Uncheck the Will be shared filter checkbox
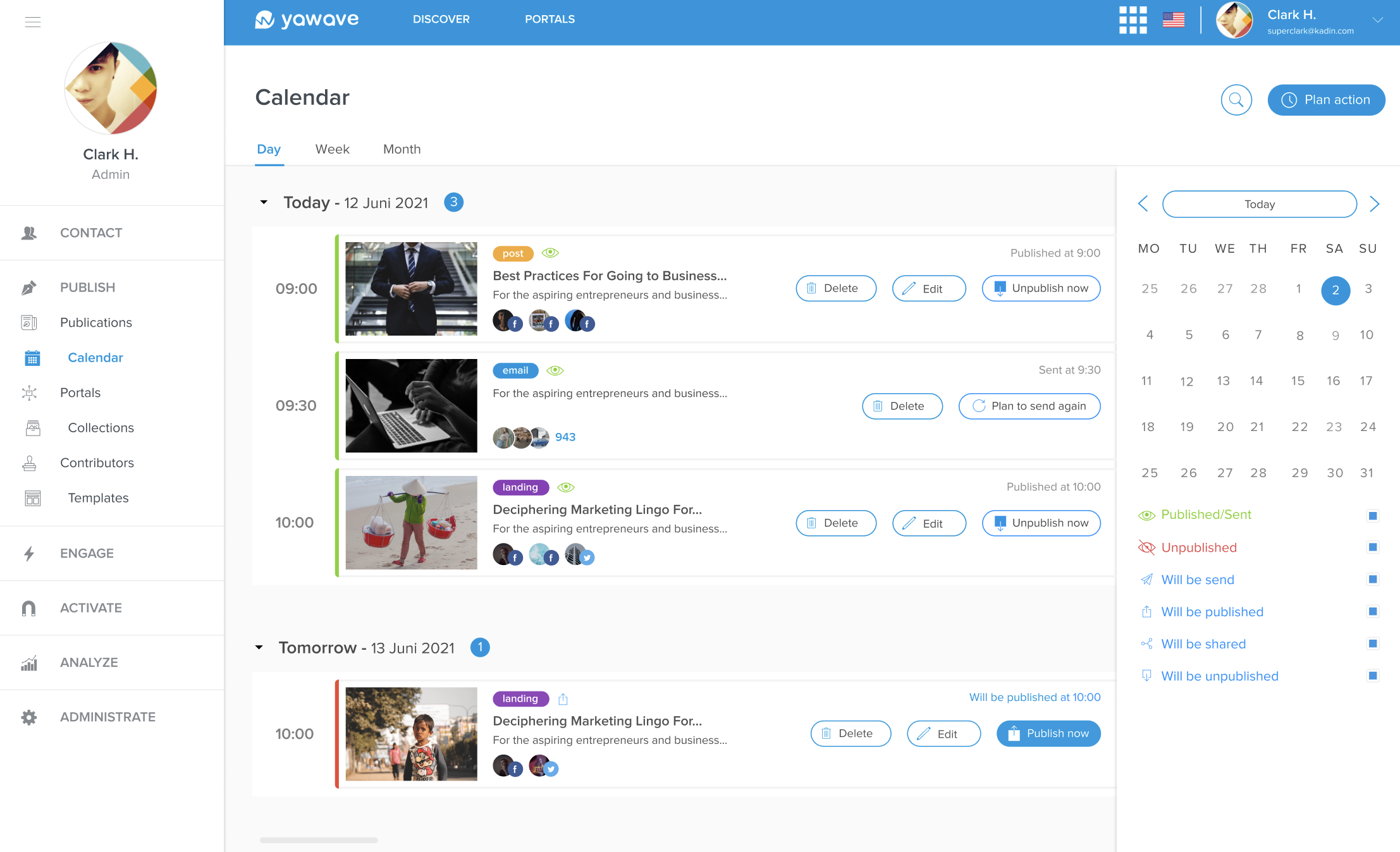This screenshot has width=1400, height=852. point(1372,643)
